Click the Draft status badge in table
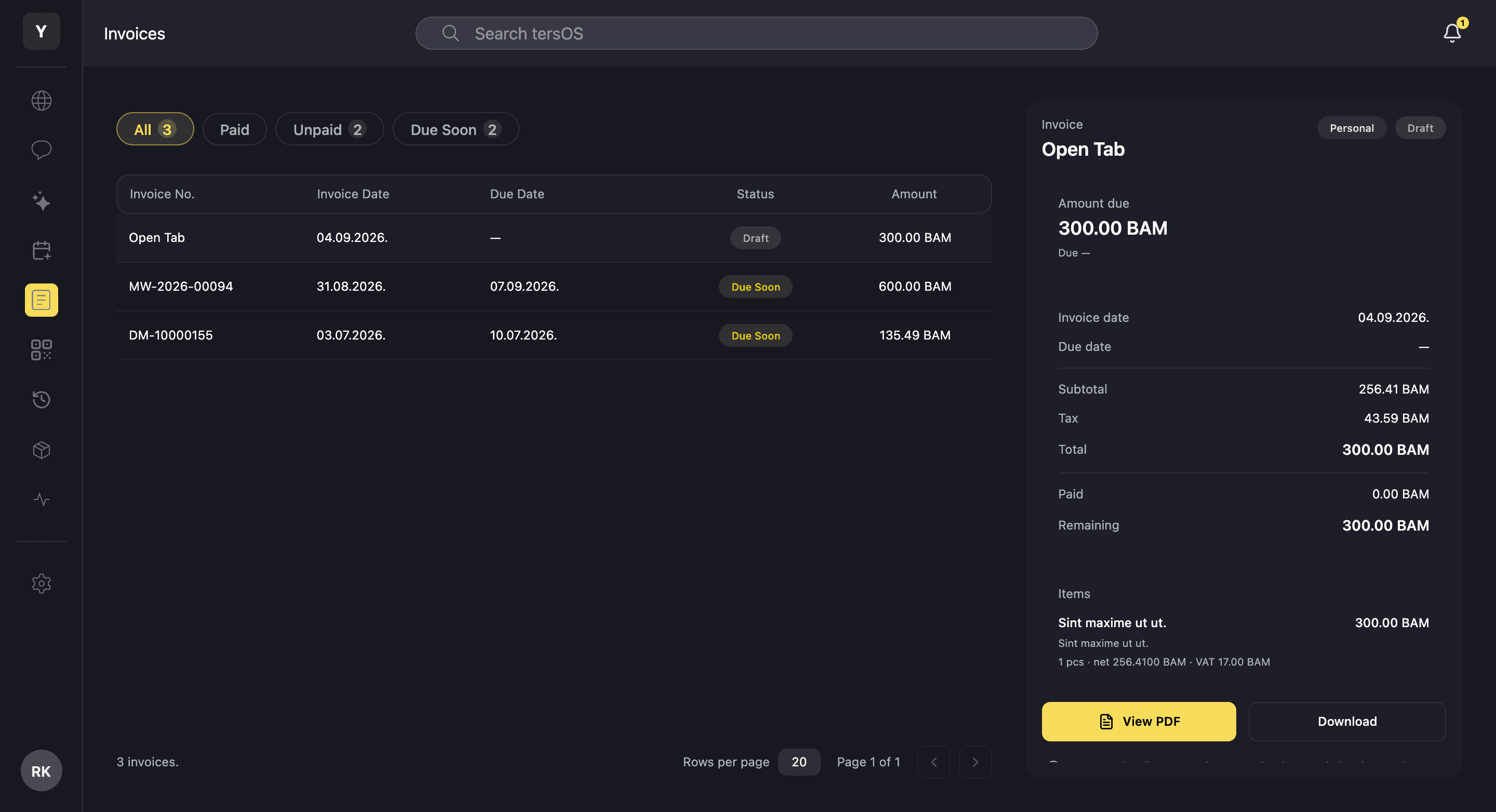The height and width of the screenshot is (812, 1496). 756,238
